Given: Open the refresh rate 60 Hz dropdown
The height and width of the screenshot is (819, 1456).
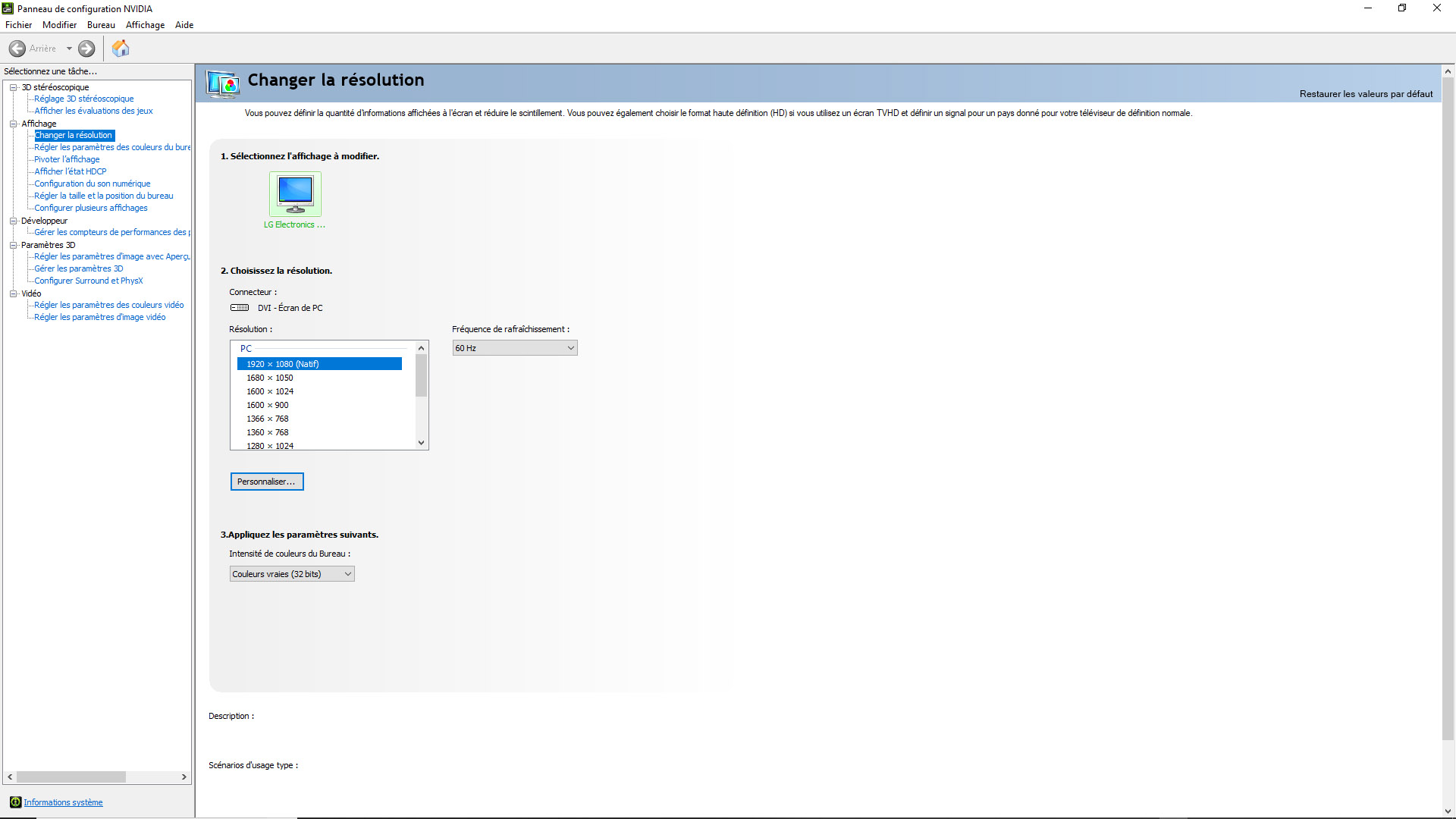Looking at the screenshot, I should [x=515, y=348].
